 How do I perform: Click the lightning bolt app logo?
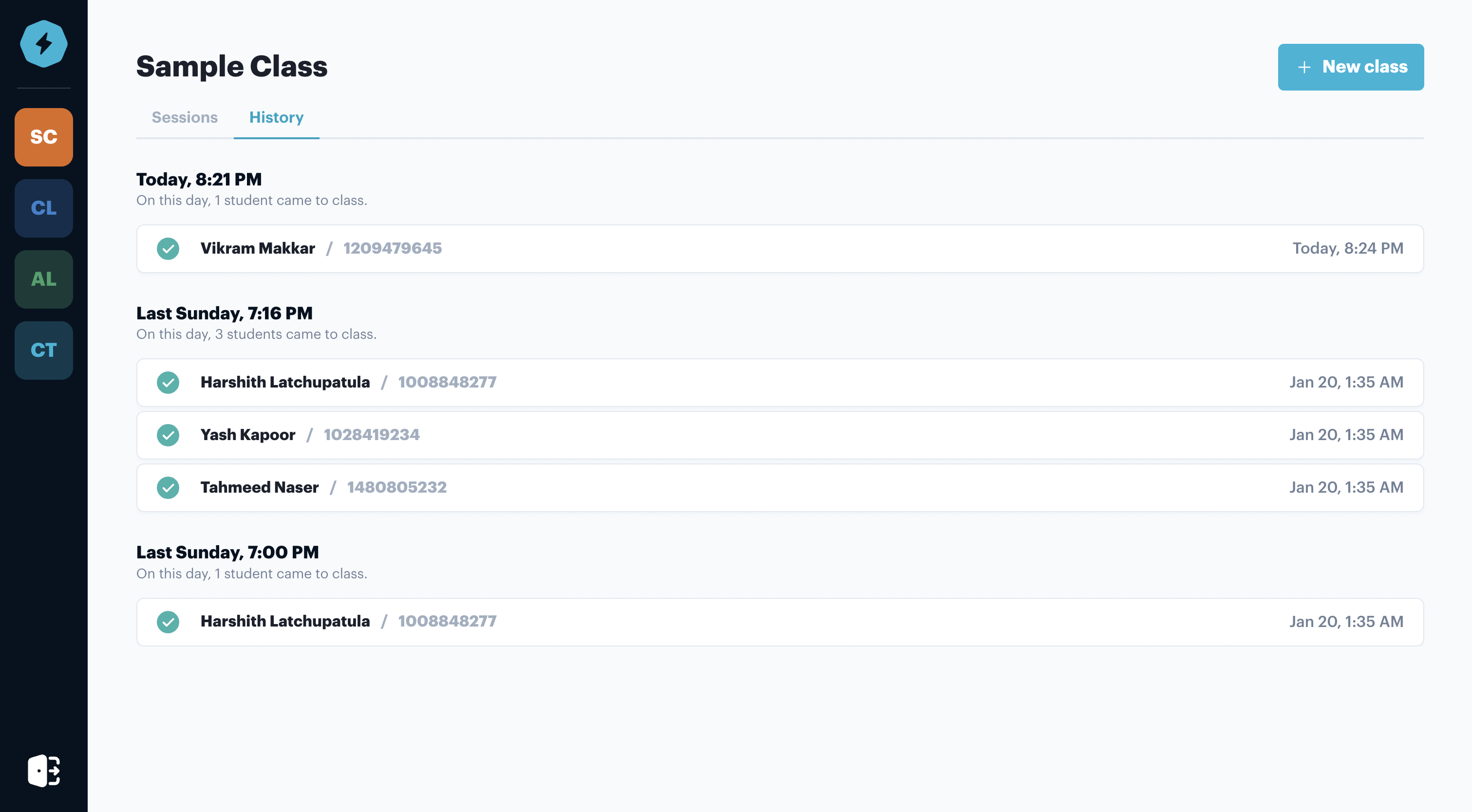(43, 44)
